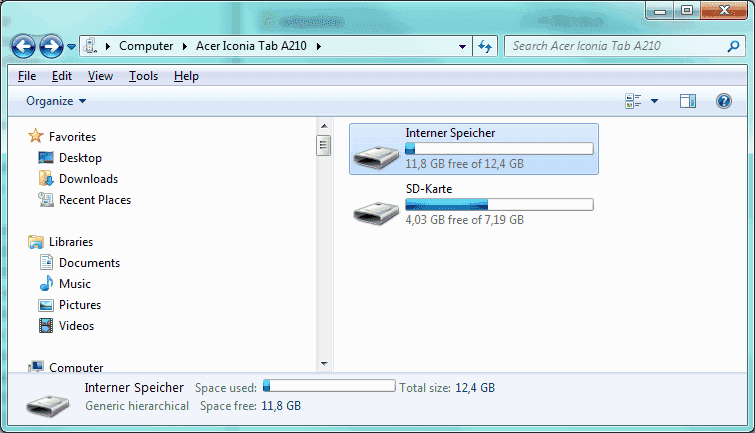Select the Interner Speicher drive label

click(x=450, y=133)
